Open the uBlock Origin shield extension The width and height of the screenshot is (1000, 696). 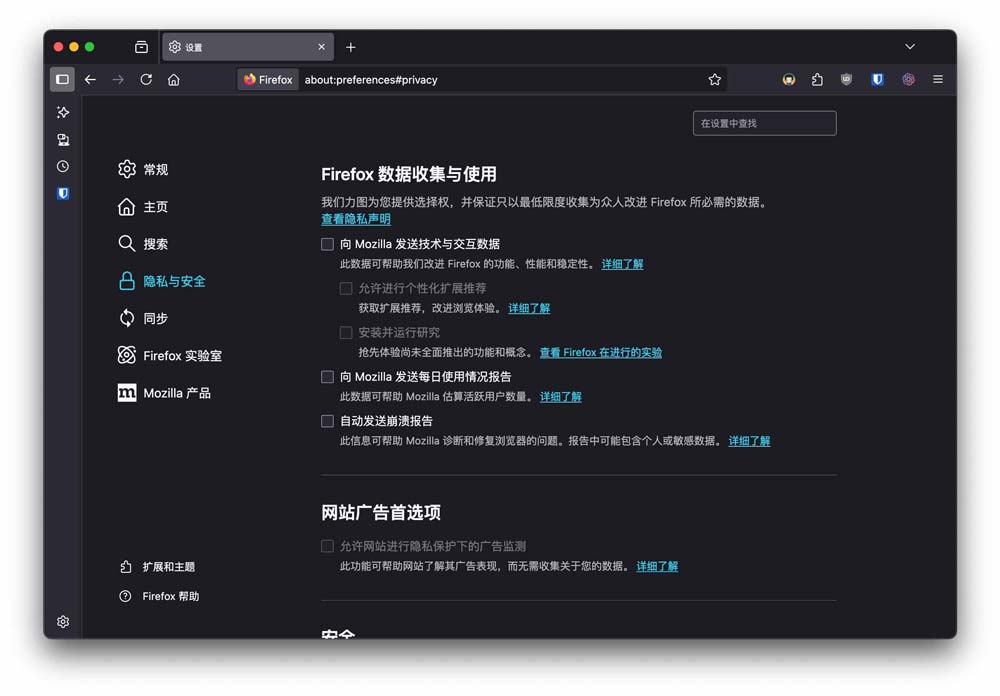[x=846, y=80]
